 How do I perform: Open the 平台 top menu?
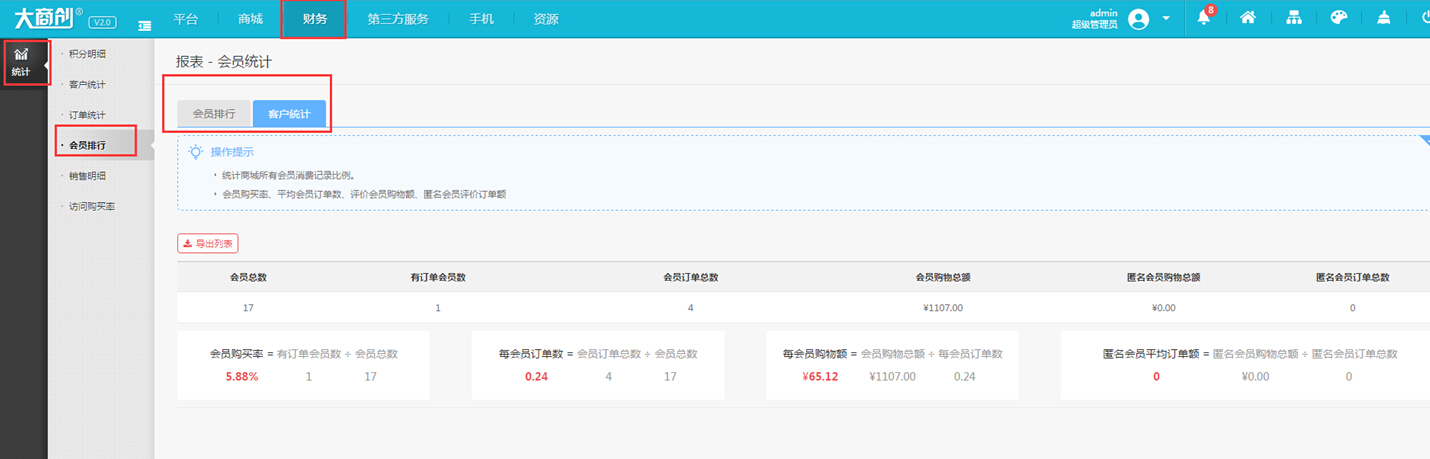[x=186, y=19]
